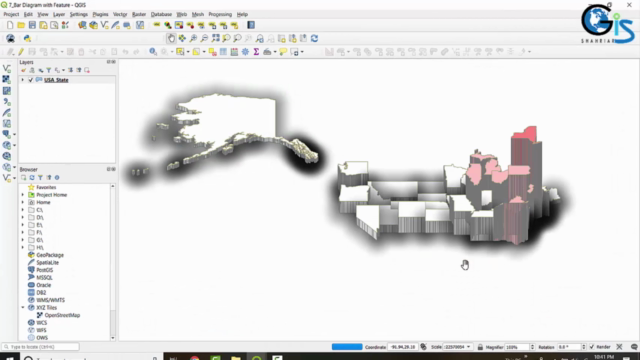This screenshot has width=640, height=360.
Task: Open project folder icon in toolbar
Action: click(21, 25)
